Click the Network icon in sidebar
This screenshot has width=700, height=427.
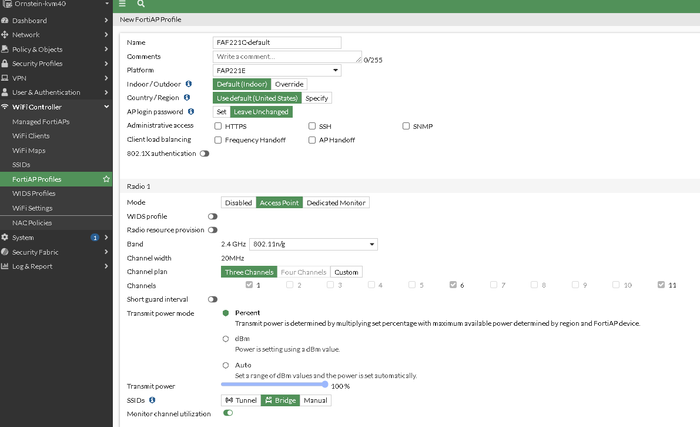tap(5, 34)
